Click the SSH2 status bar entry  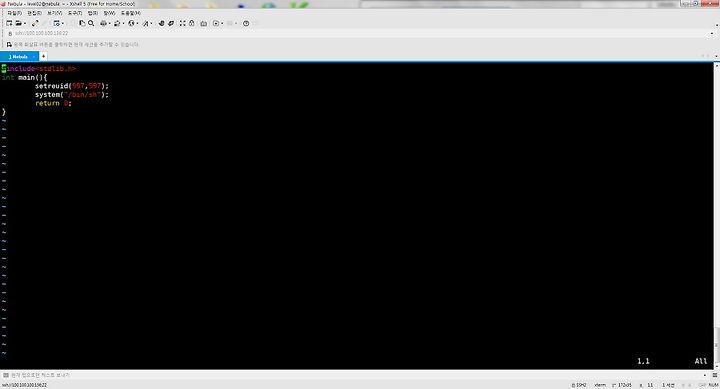[579, 385]
